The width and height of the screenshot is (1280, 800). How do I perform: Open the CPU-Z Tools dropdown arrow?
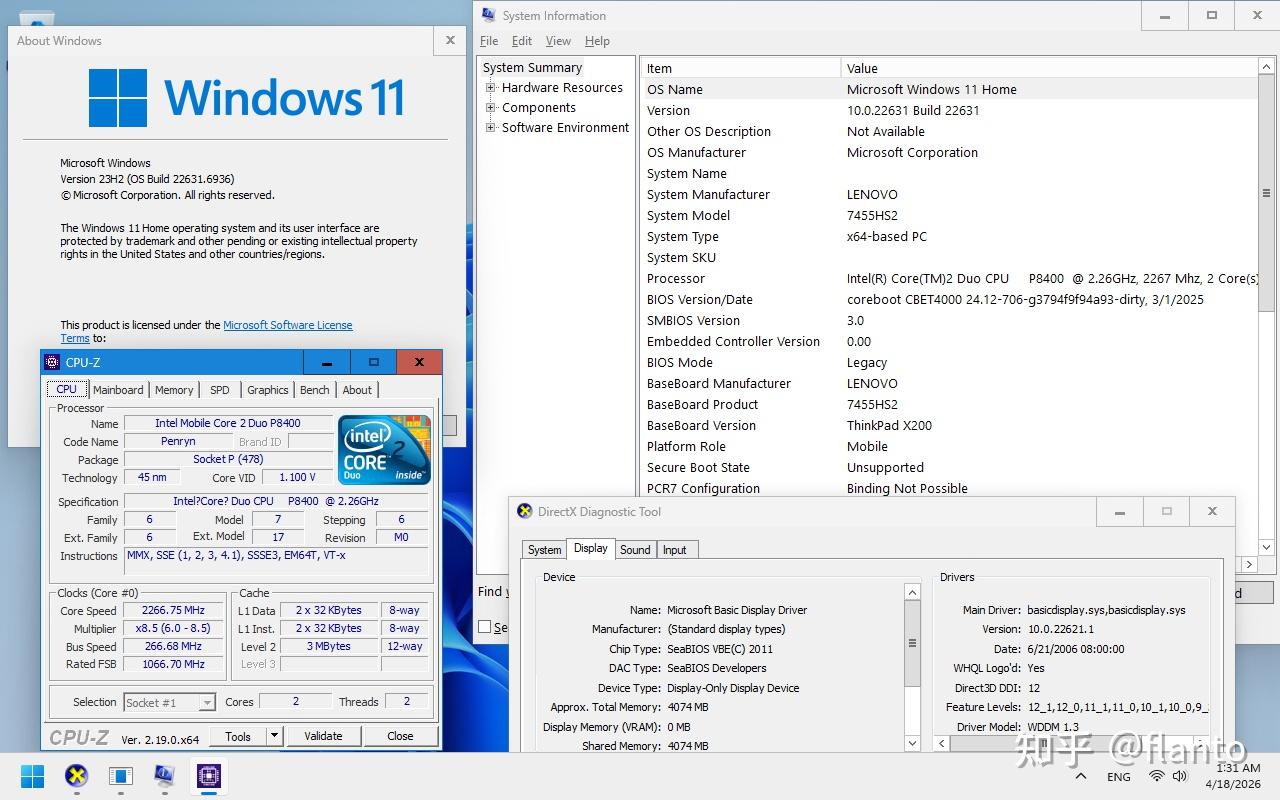(274, 736)
